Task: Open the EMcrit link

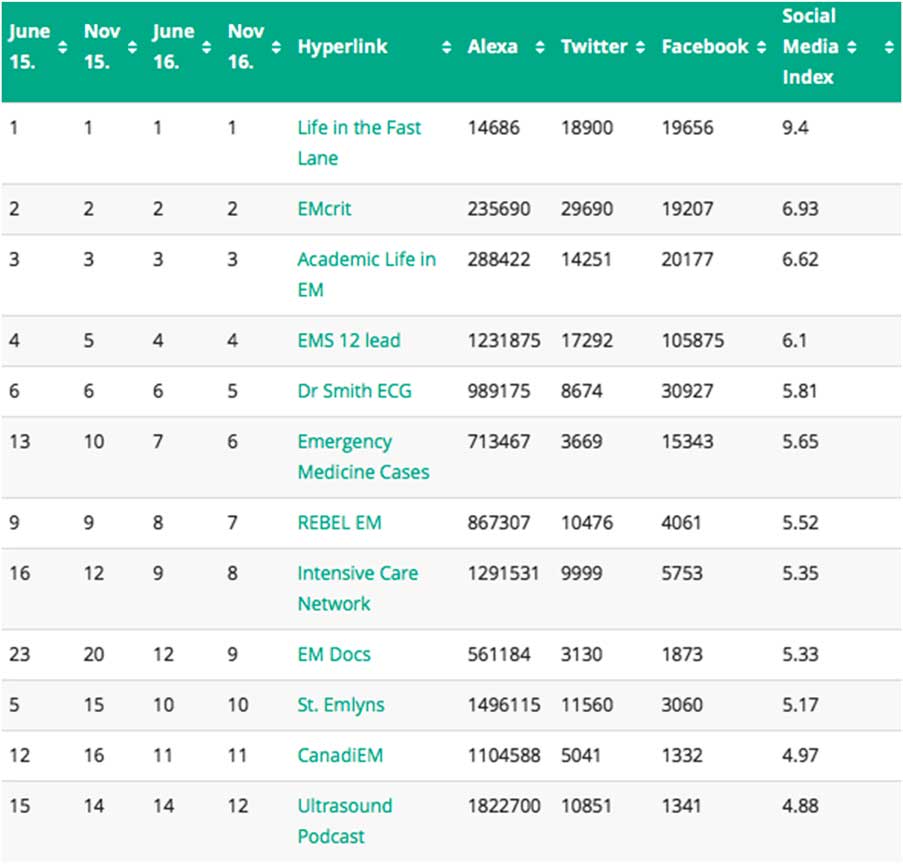Action: coord(324,209)
